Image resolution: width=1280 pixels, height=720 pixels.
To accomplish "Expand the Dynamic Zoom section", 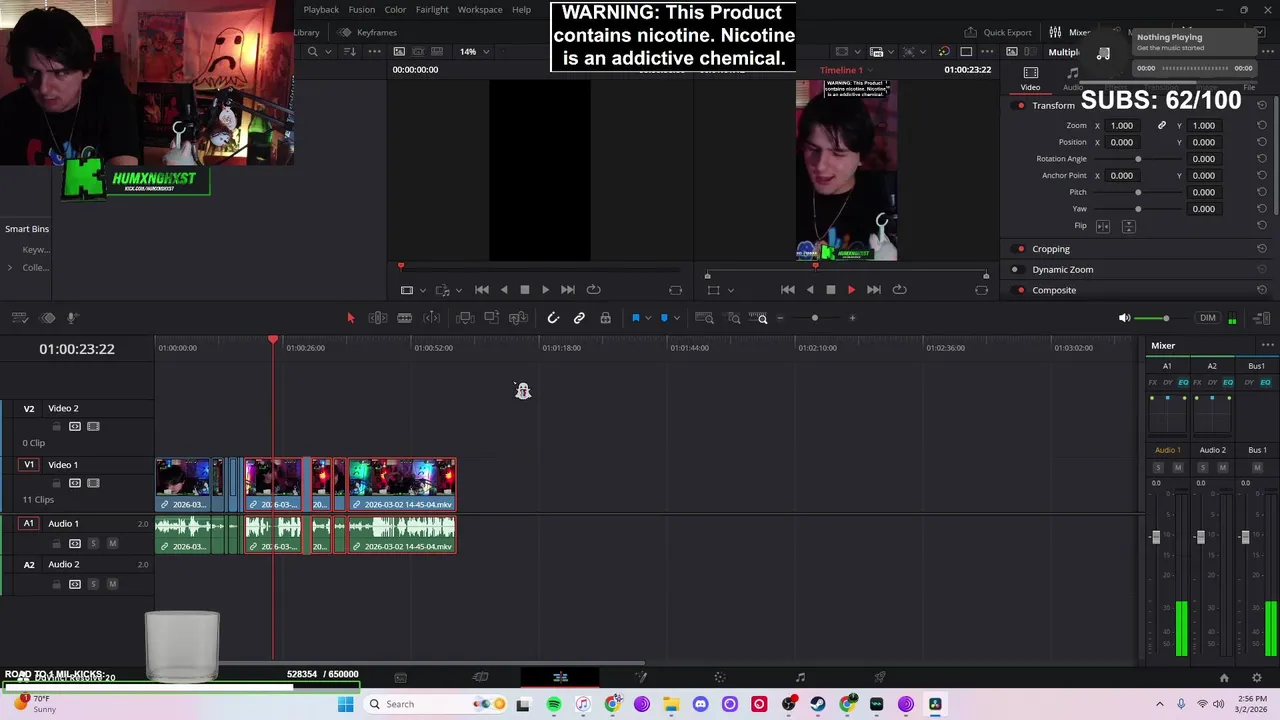I will coord(1062,270).
